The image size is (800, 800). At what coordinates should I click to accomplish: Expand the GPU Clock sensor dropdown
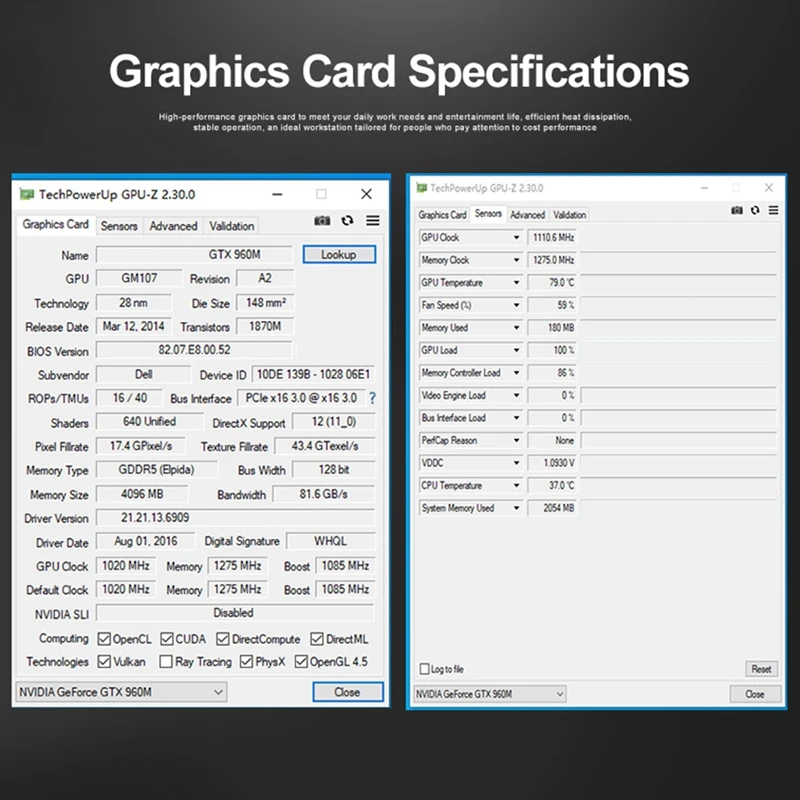[x=516, y=237]
